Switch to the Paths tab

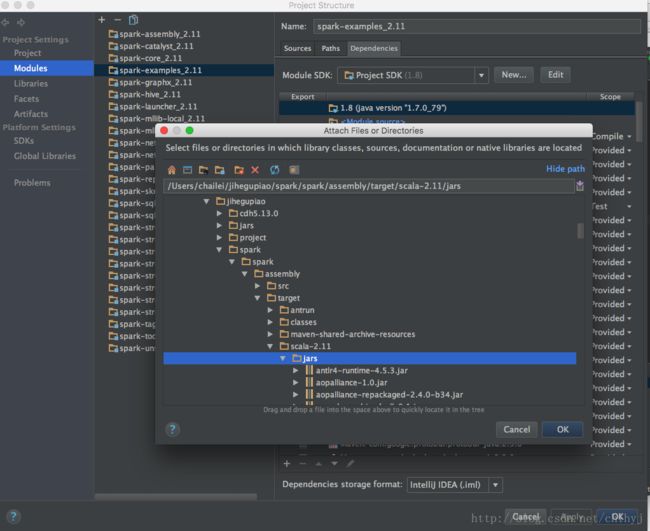coord(330,48)
